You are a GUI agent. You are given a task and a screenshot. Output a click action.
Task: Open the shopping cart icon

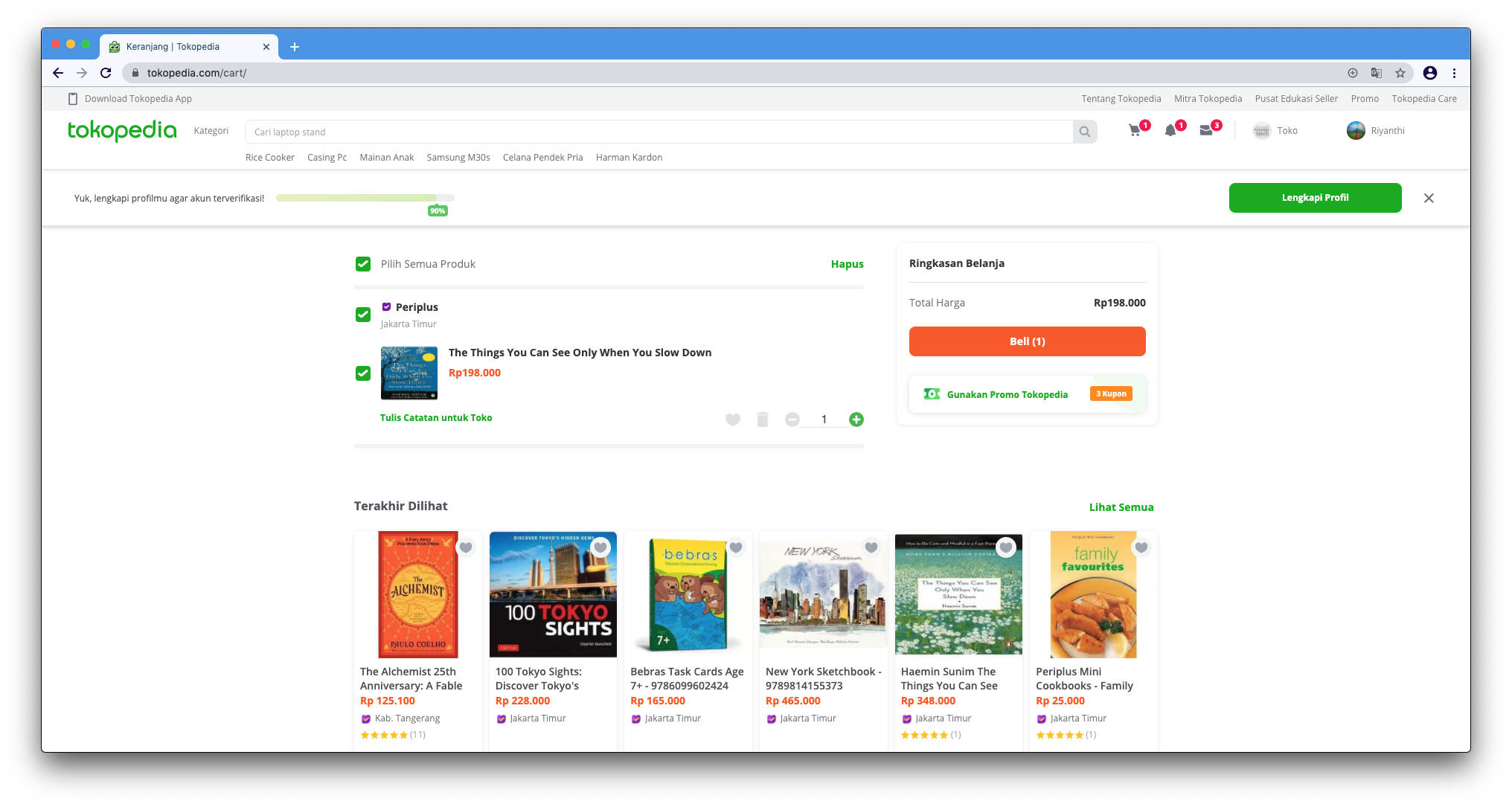coord(1135,131)
